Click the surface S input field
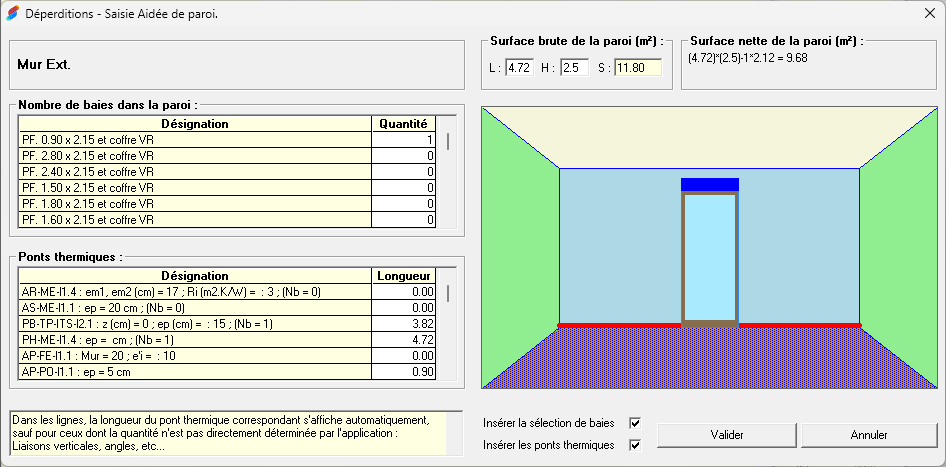The width and height of the screenshot is (946, 467). pos(637,68)
